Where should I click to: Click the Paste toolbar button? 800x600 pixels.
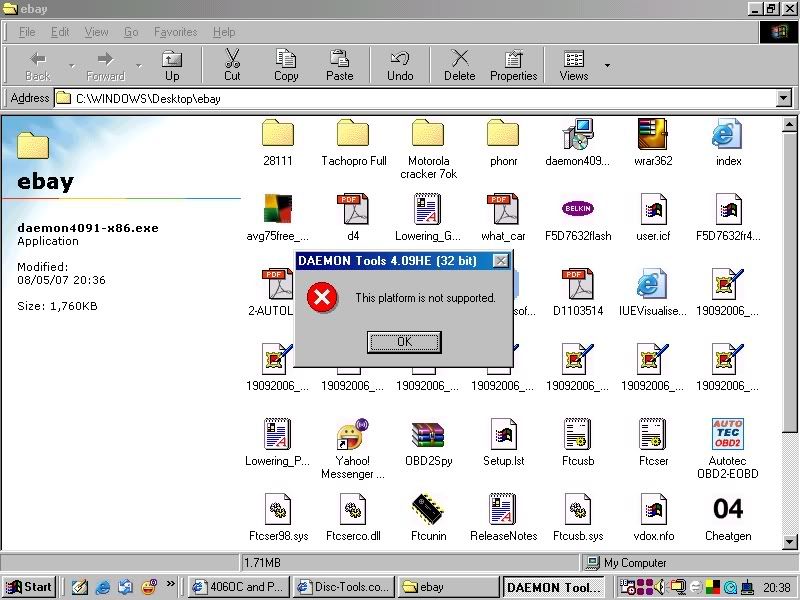[339, 65]
